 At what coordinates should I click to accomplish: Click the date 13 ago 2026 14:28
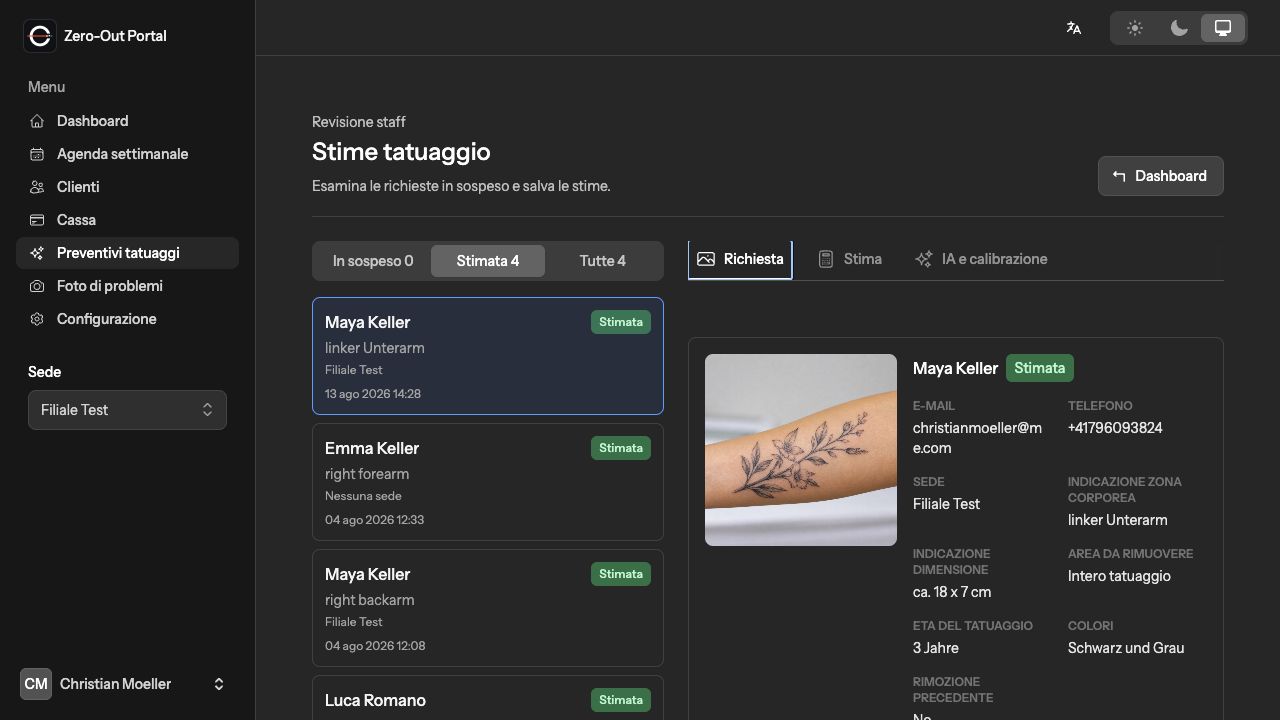pyautogui.click(x=373, y=394)
